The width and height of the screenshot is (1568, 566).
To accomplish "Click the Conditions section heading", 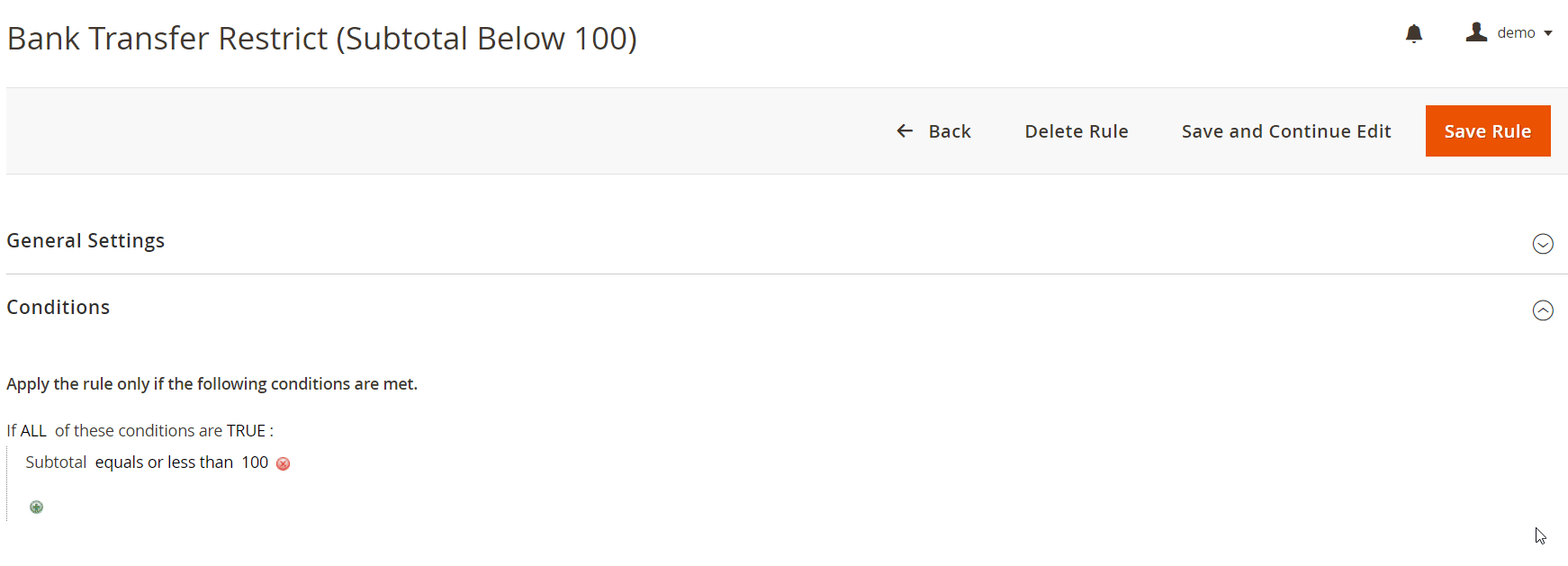I will click(x=59, y=308).
